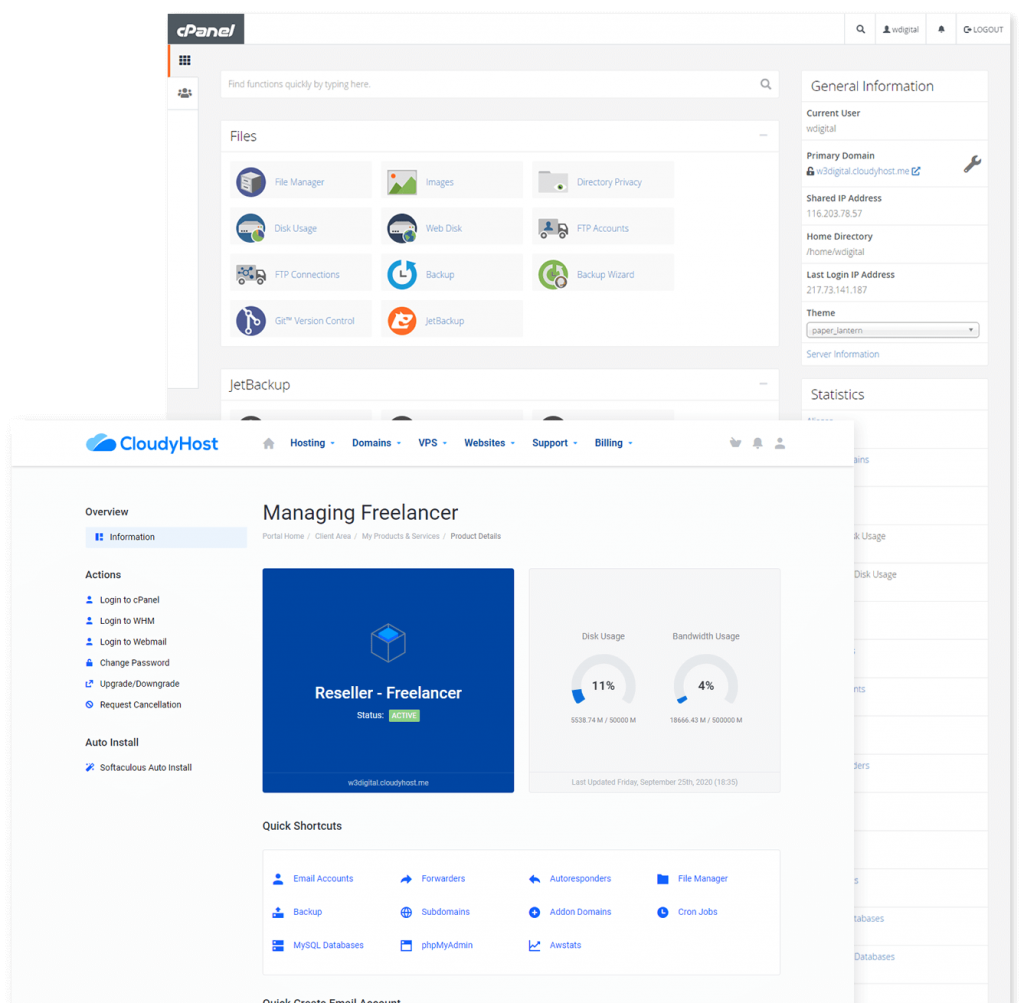Screen dimensions: 1024x1003
Task: Select Change Password action
Action: pyautogui.click(x=127, y=663)
